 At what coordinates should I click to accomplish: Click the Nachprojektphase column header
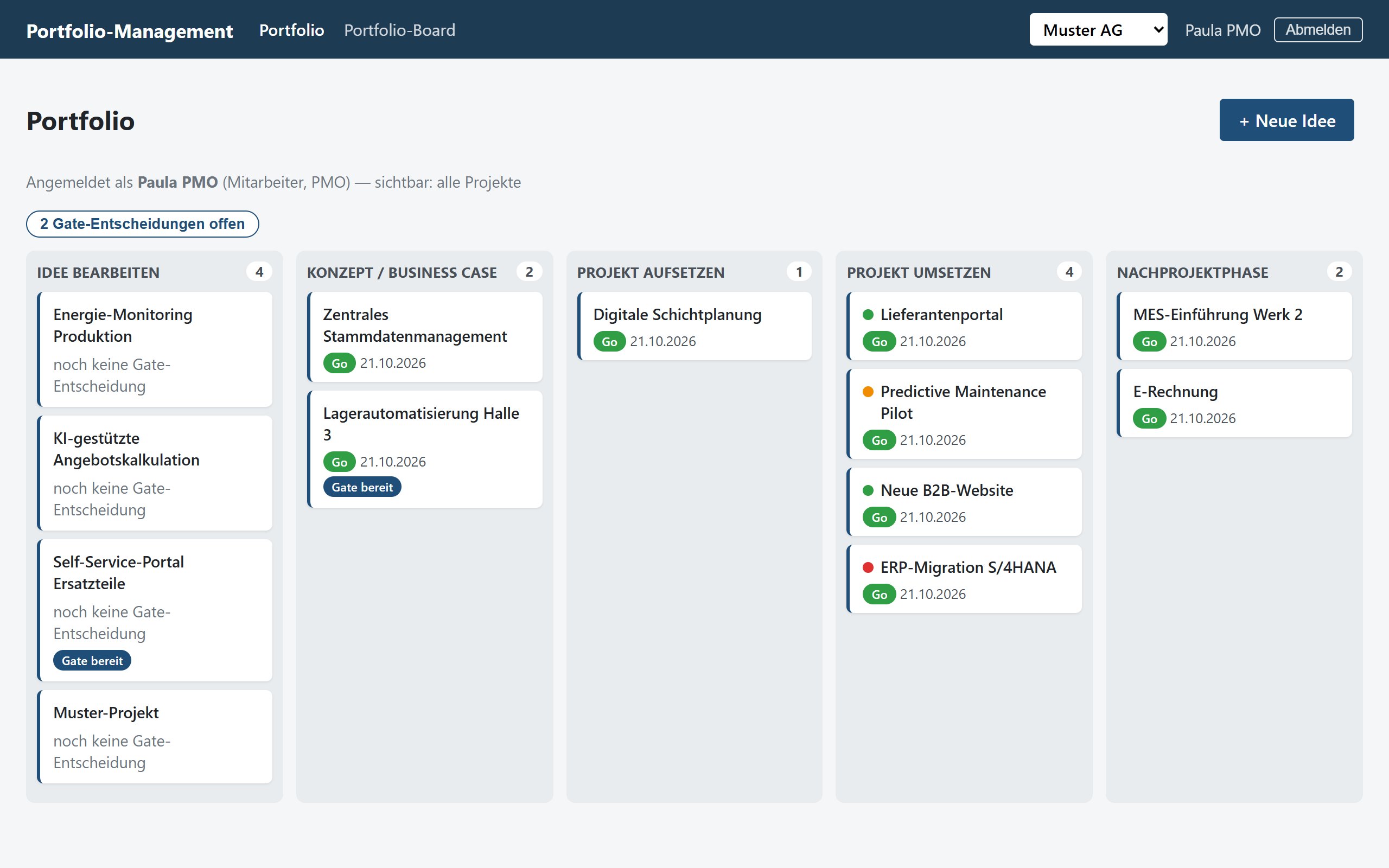point(1192,272)
